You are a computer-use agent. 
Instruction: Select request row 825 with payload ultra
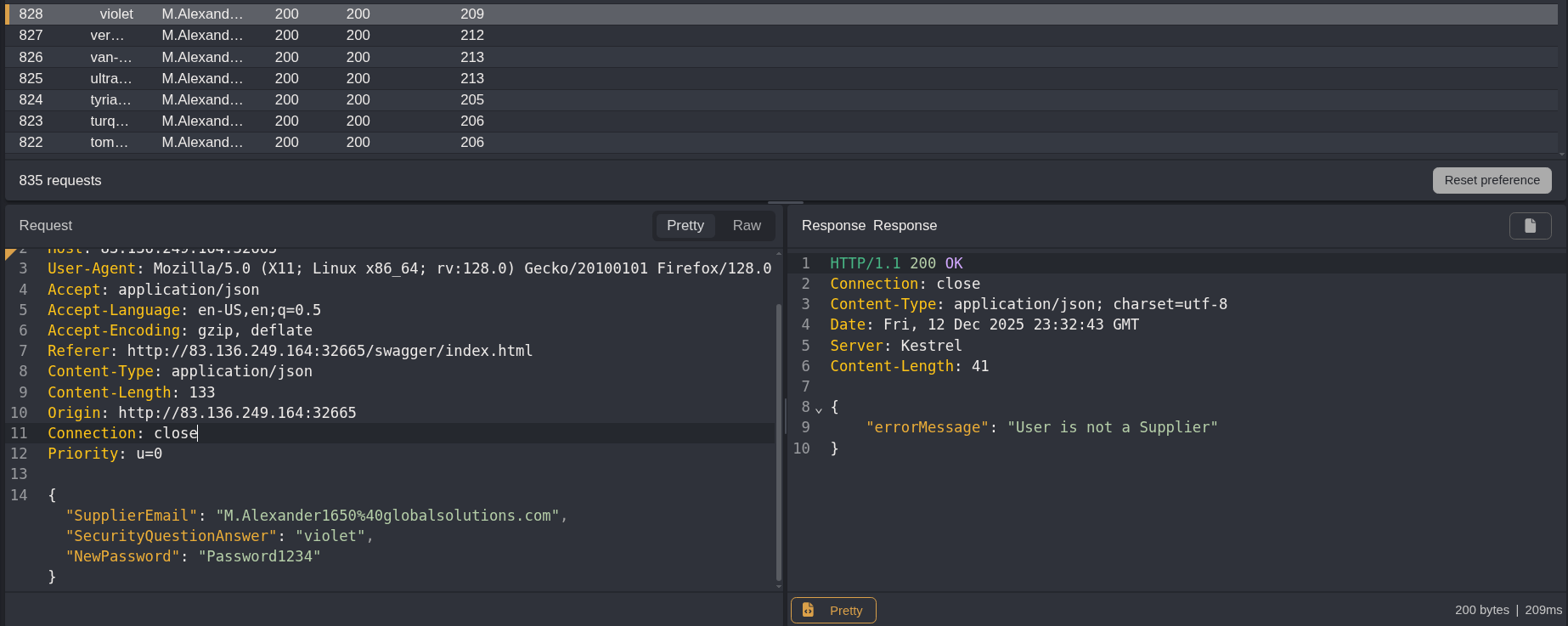click(255, 78)
